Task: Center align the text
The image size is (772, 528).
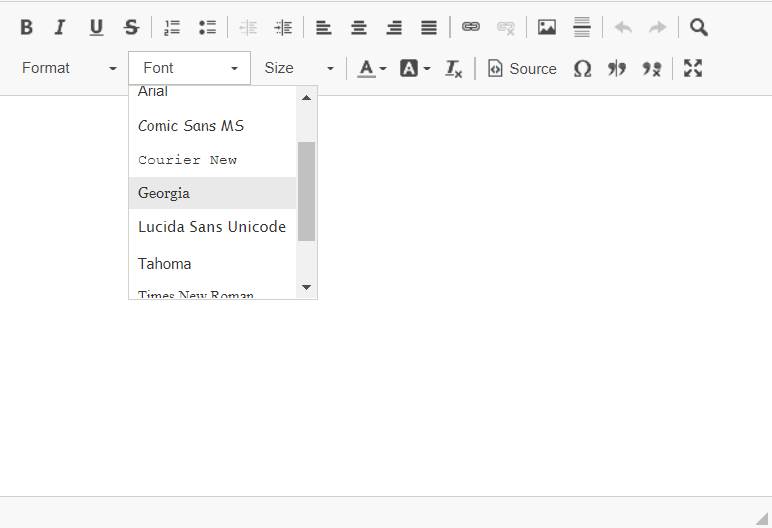Action: pos(359,27)
